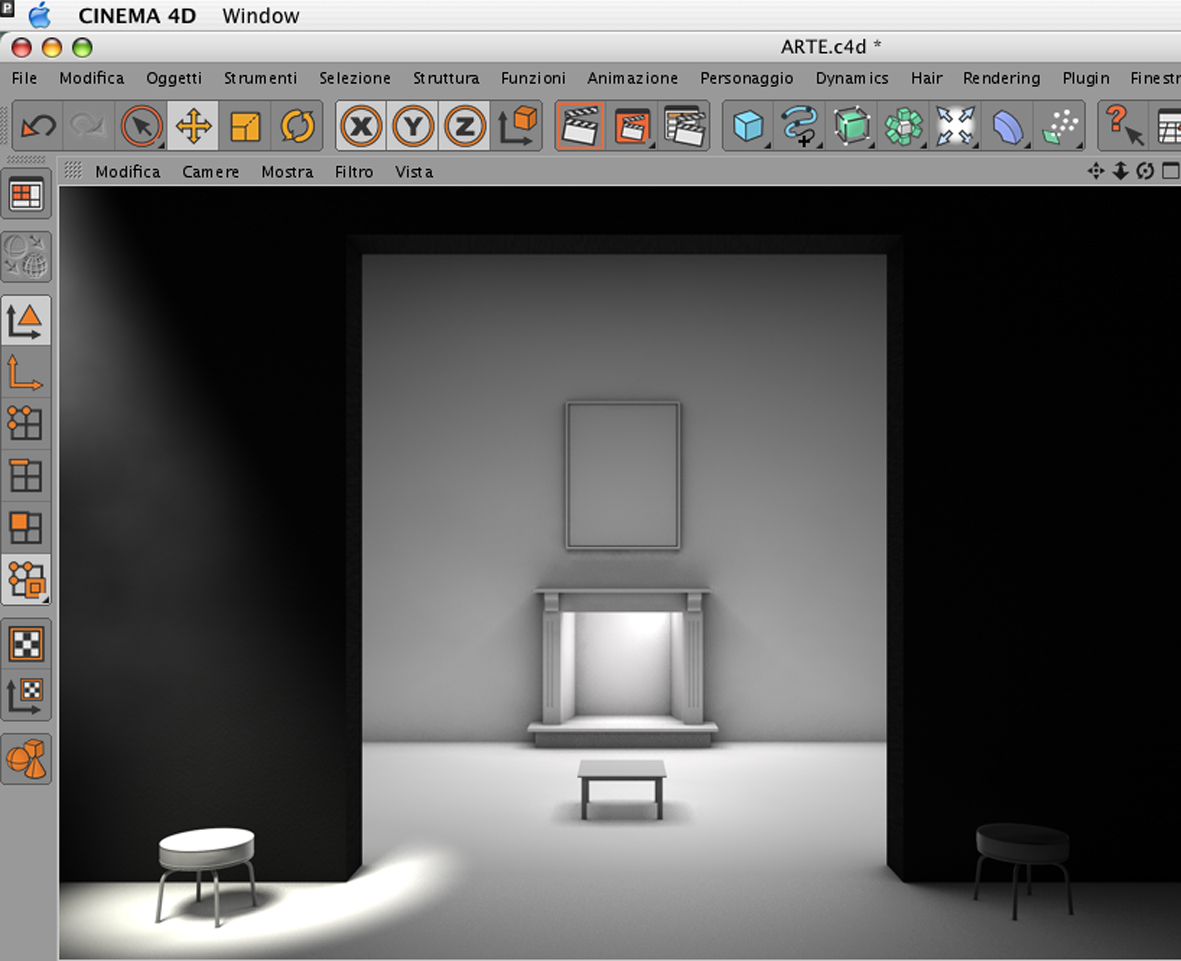Viewport: 1181px width, 961px height.
Task: Open the main Modifica menu
Action: [92, 78]
